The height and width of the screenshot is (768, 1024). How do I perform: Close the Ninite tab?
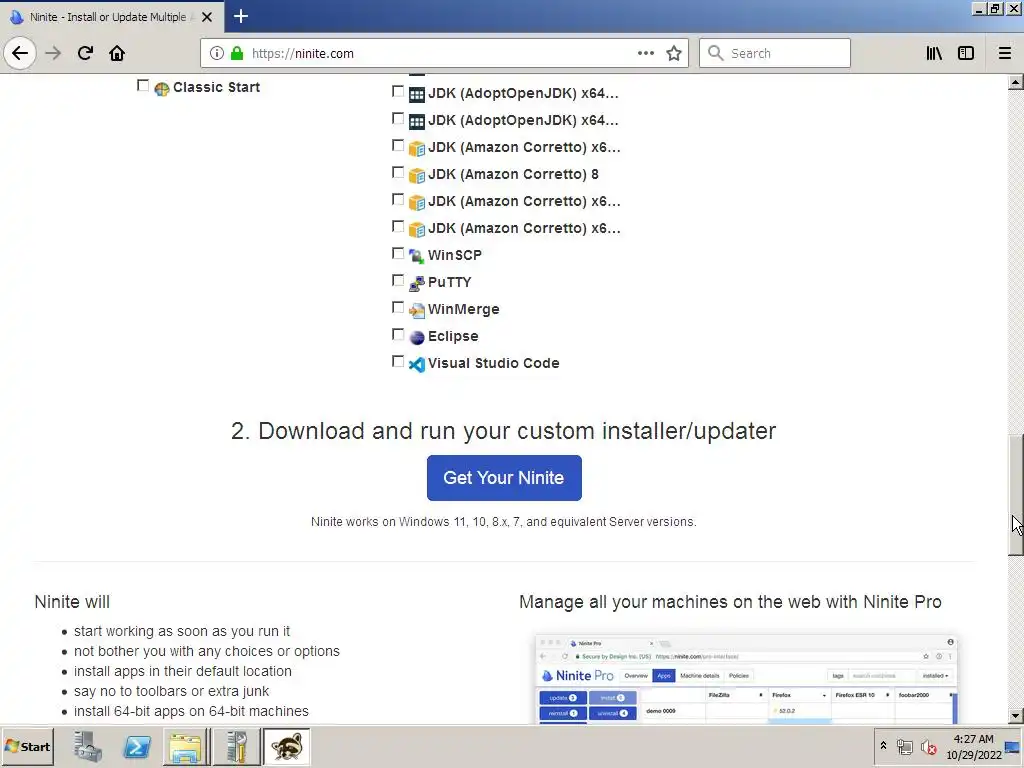[207, 17]
